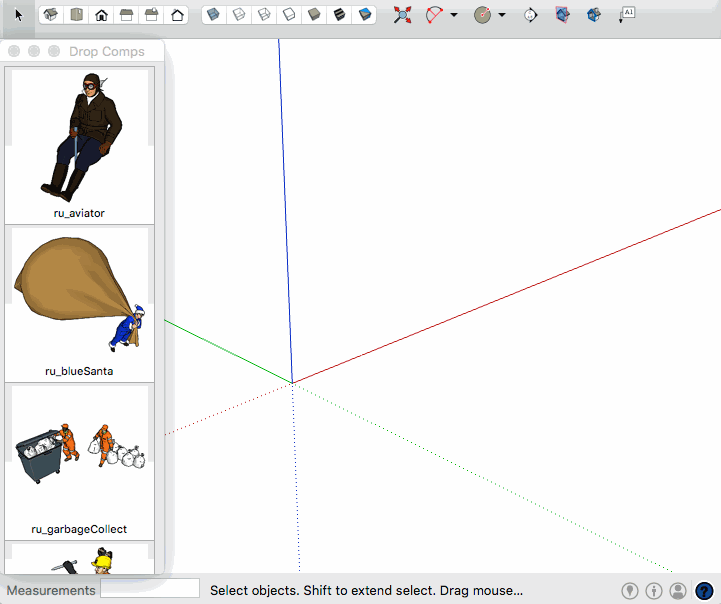
Task: Click the Drop Comps panel title
Action: (107, 51)
